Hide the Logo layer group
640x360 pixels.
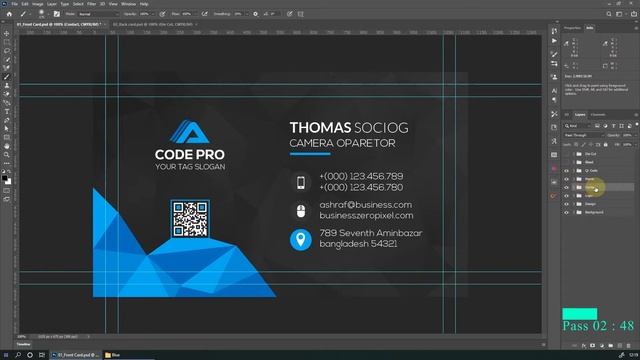pyautogui.click(x=566, y=196)
